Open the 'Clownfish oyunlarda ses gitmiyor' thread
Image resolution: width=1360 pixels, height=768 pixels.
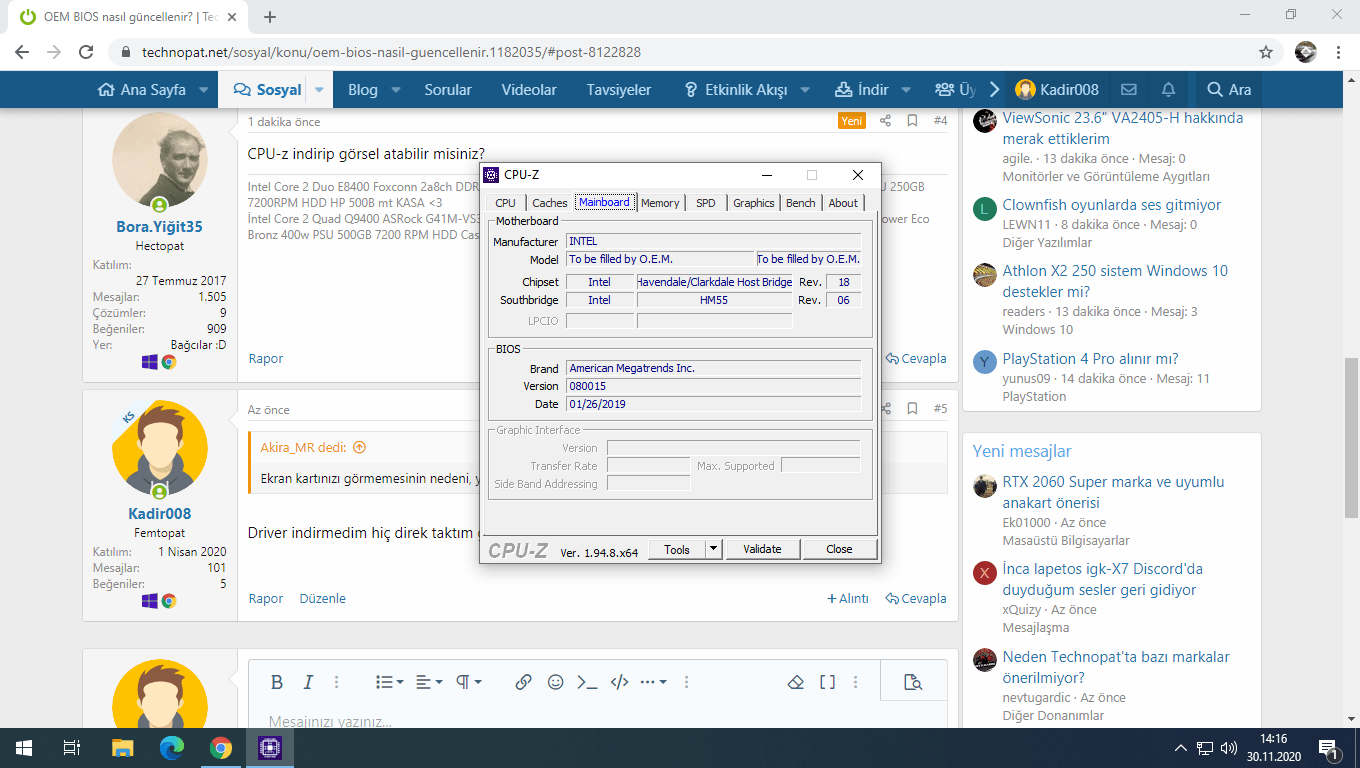[1112, 205]
